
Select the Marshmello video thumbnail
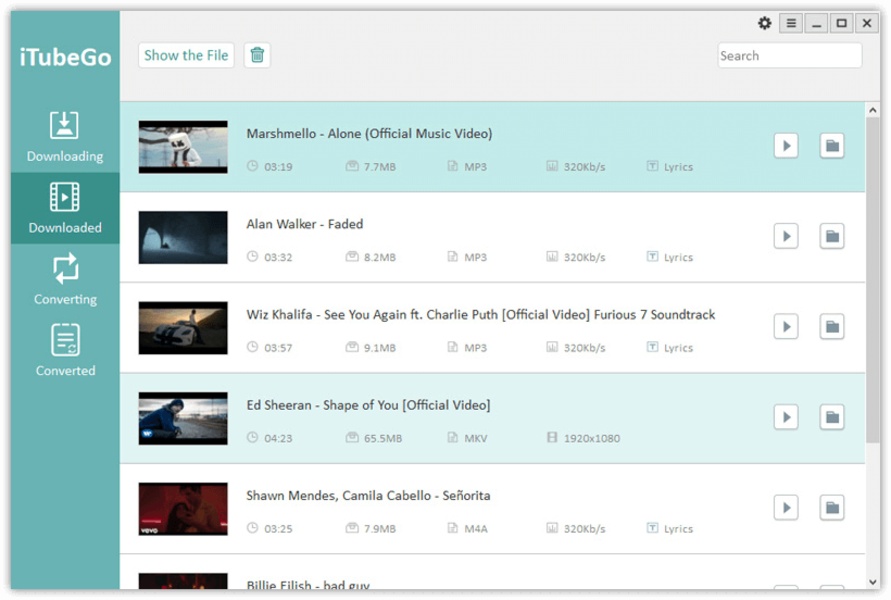pyautogui.click(x=183, y=147)
